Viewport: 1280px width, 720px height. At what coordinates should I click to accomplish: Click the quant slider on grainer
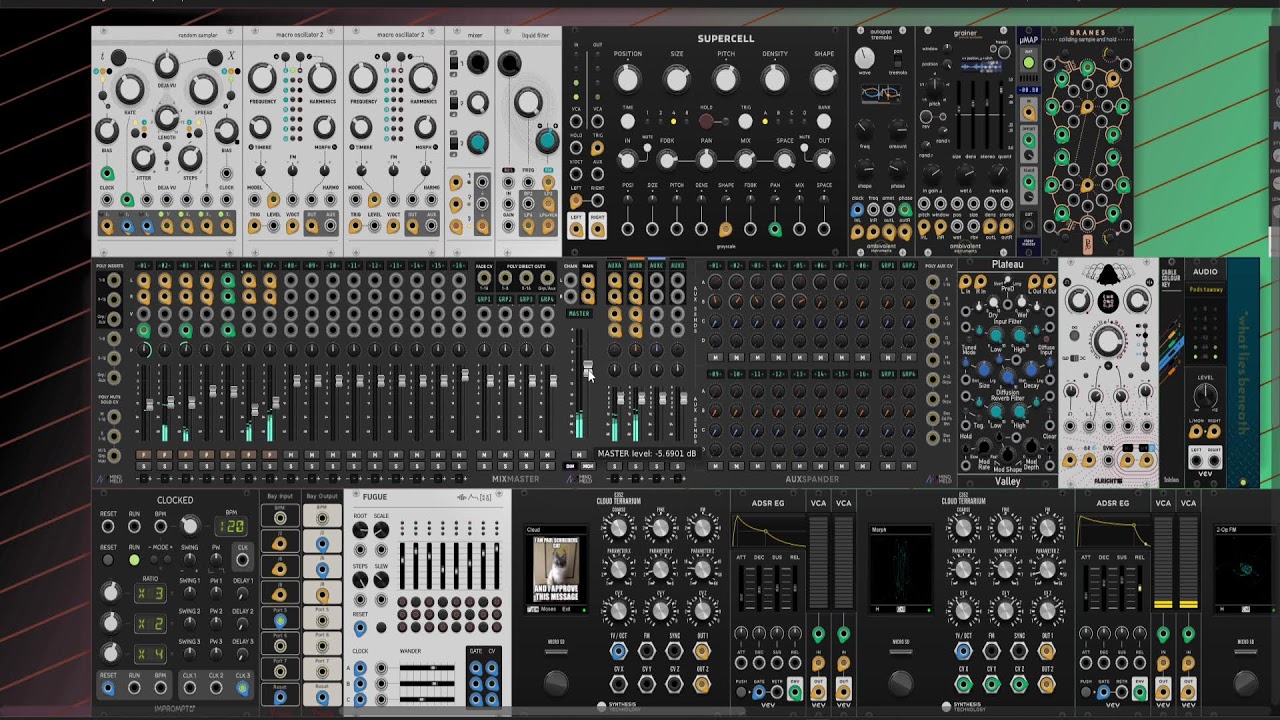pos(1003,116)
